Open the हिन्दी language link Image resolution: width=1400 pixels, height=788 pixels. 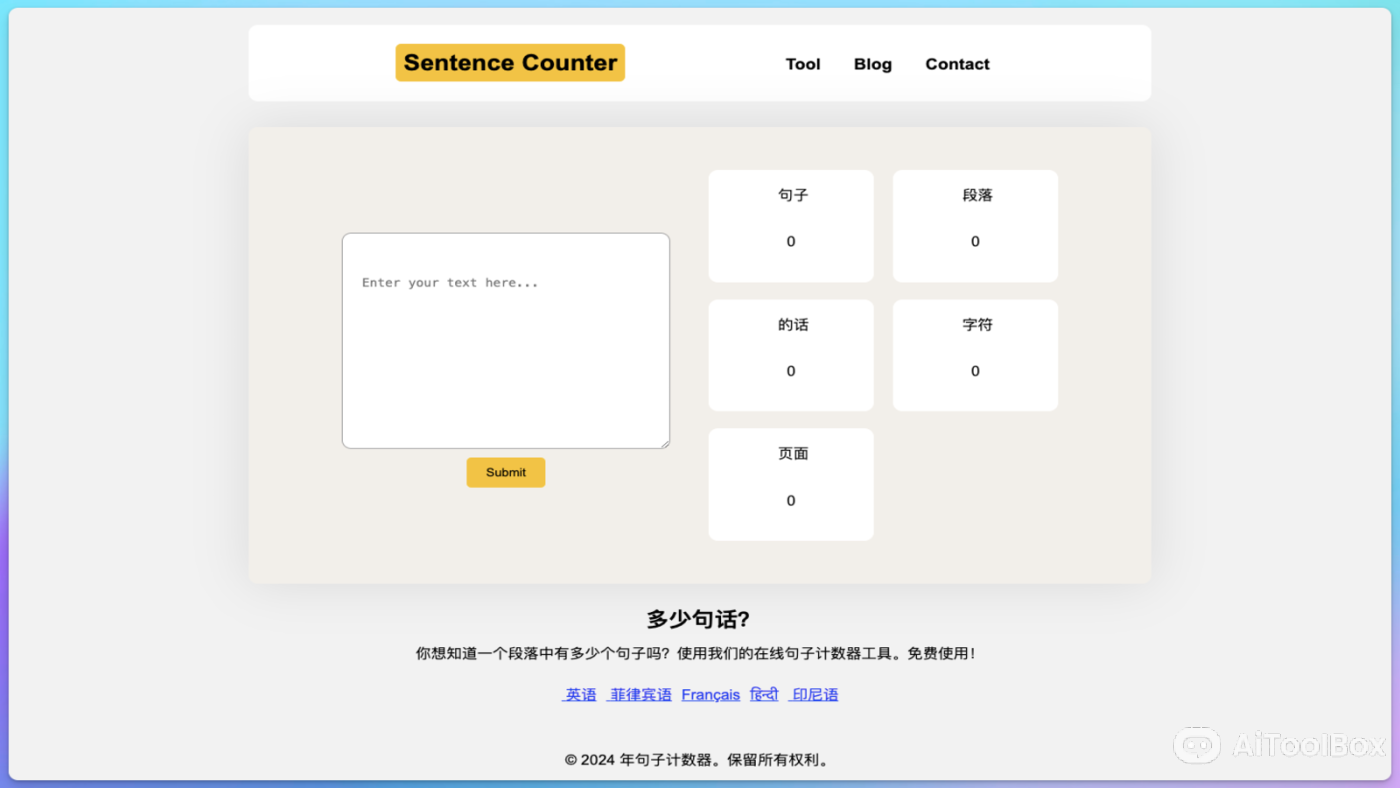click(763, 694)
